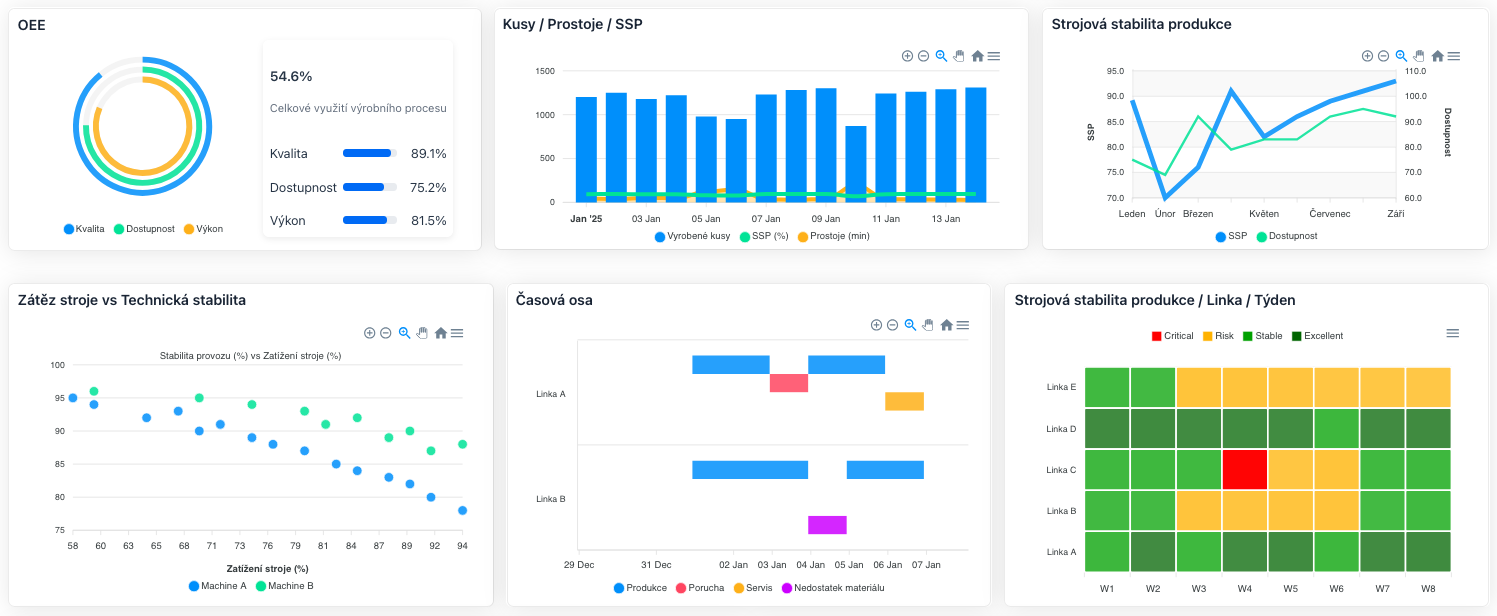Click the pink Porucha bar on Linka A
The width and height of the screenshot is (1497, 616).
click(788, 383)
